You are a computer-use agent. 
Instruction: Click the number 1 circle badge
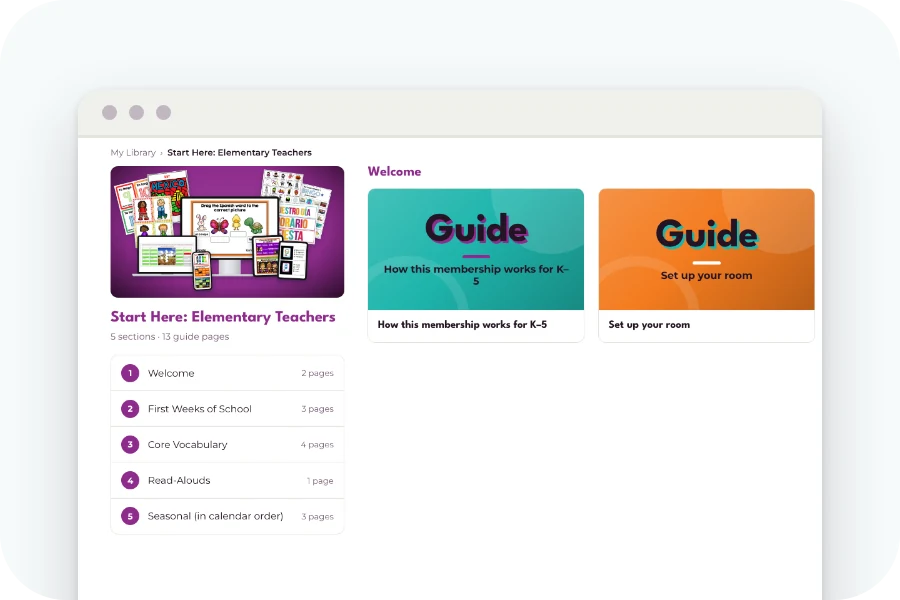130,373
